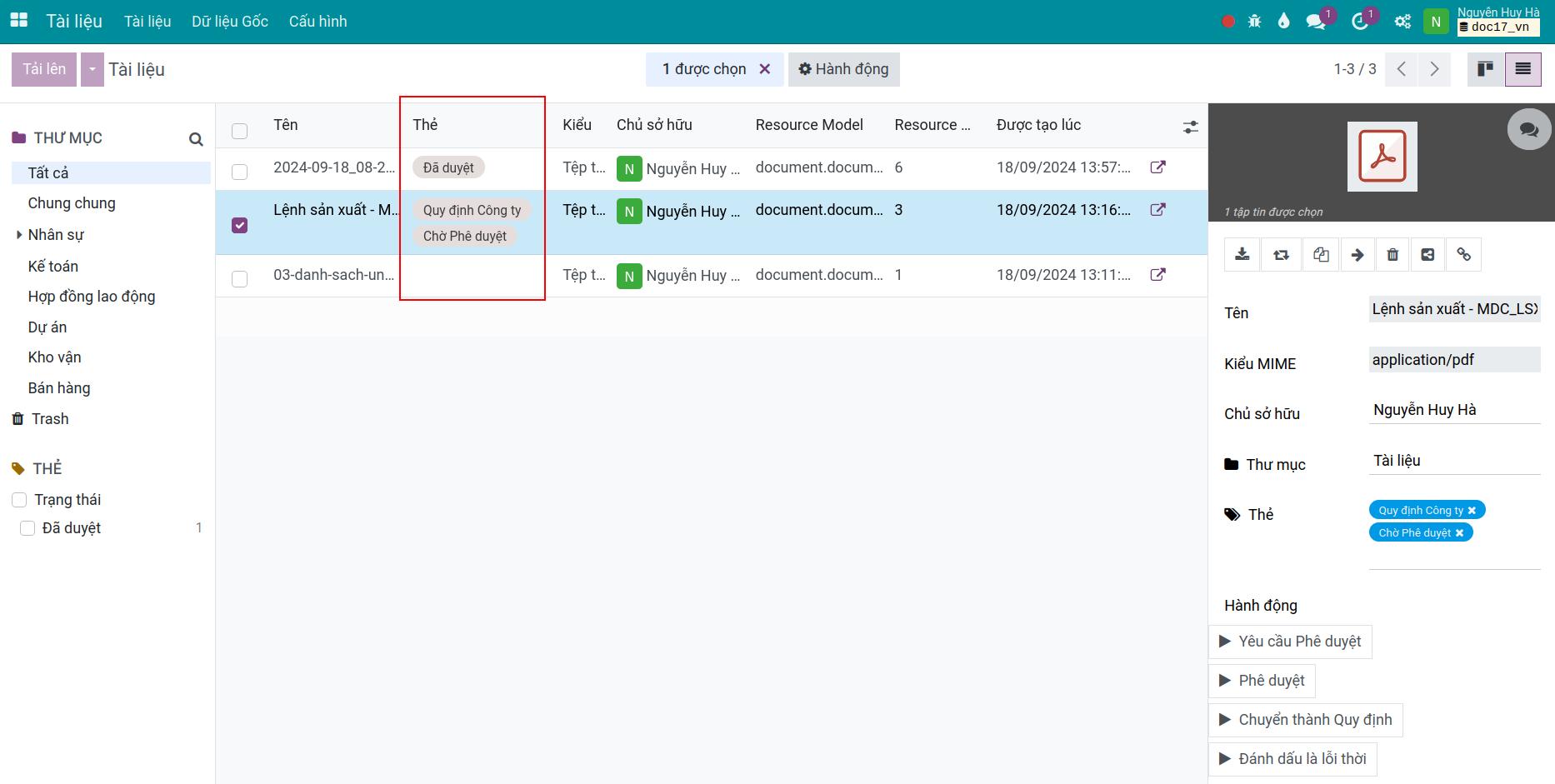Viewport: 1555px width, 784px height.
Task: Open the conversations chat icon in navbar
Action: coord(1317,22)
